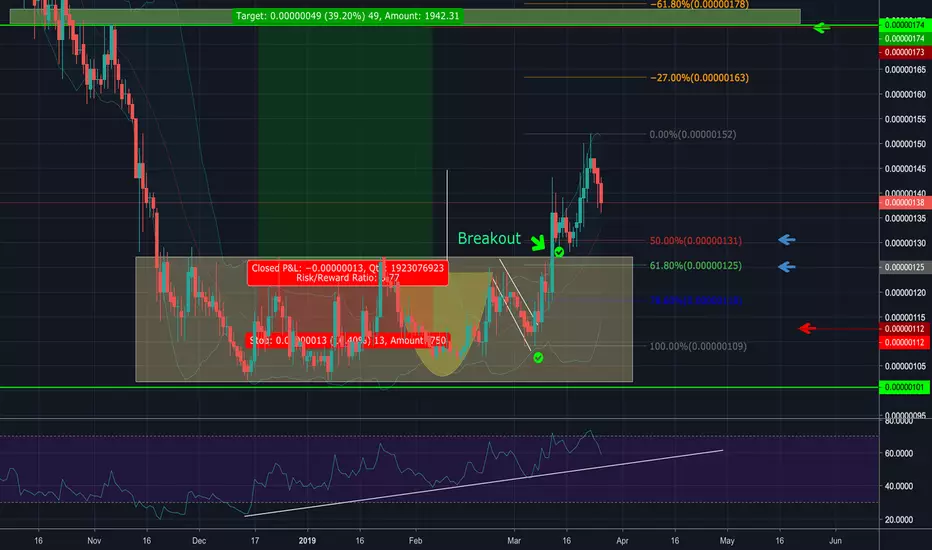The width and height of the screenshot is (932, 550).
Task: Click the green arrow at the 0.00000174 line
Action: point(821,27)
